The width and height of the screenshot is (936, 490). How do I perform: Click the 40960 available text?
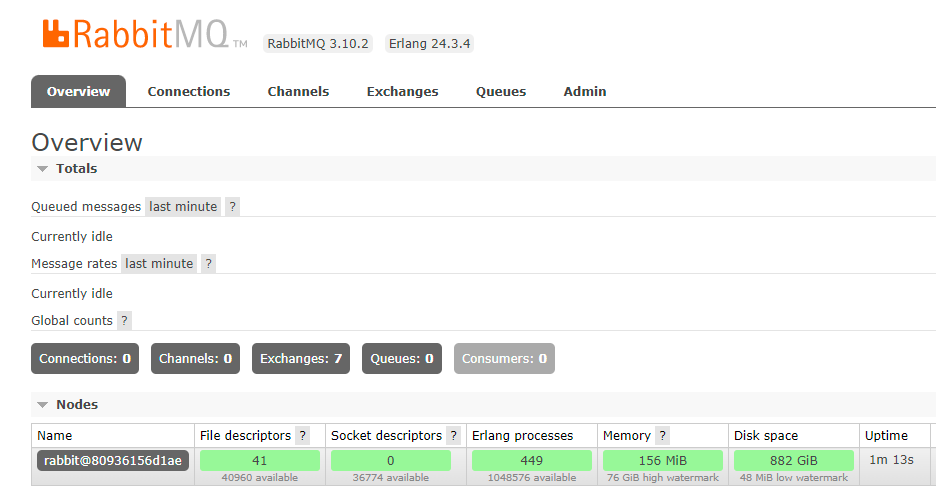tap(260, 478)
